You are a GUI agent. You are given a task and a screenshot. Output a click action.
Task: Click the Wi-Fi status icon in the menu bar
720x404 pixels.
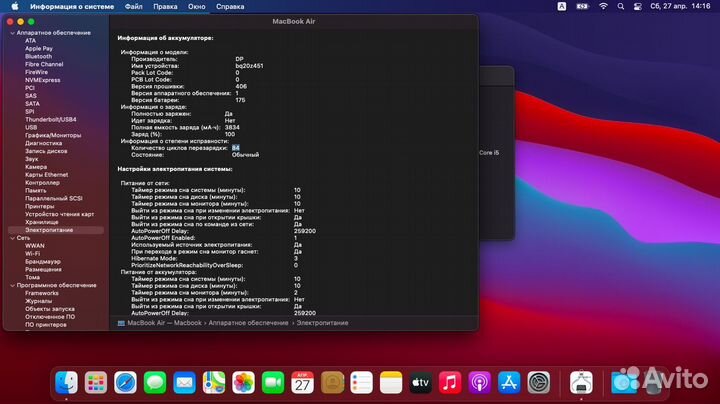603,6
